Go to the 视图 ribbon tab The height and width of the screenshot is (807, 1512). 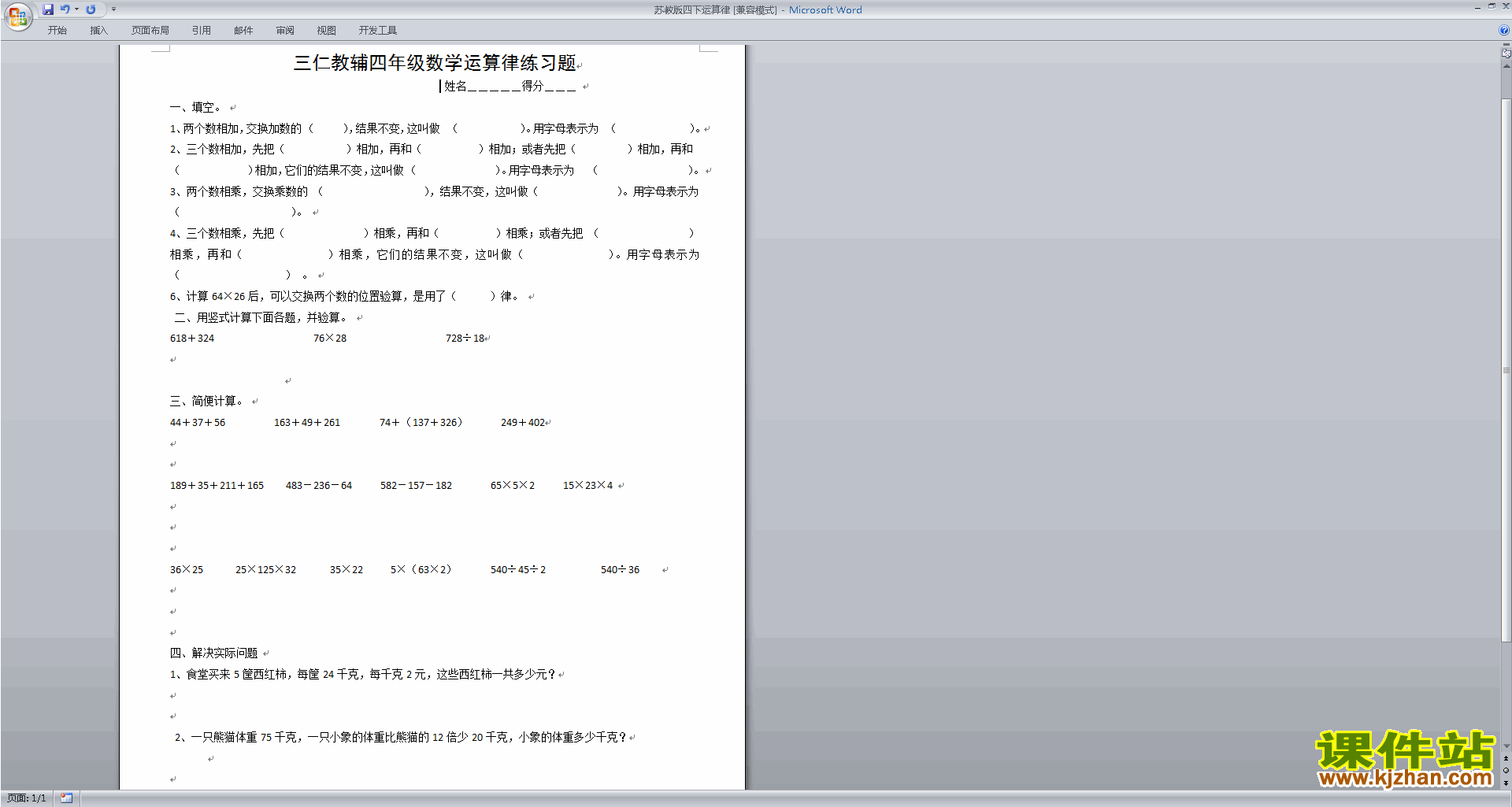point(326,31)
